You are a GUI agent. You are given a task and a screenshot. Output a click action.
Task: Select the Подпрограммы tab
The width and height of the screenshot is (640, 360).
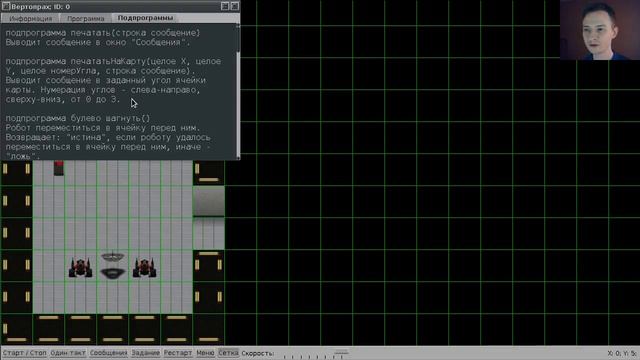[145, 18]
